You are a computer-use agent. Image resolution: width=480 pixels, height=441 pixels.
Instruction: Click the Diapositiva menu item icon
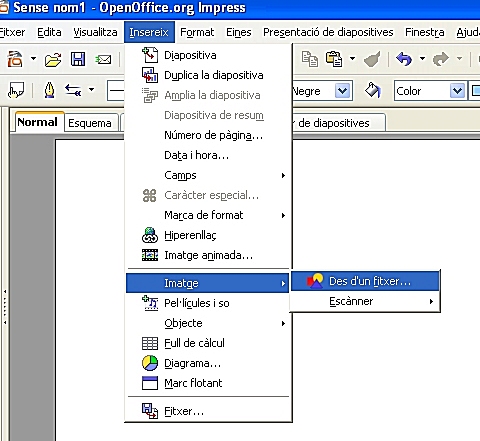[150, 55]
